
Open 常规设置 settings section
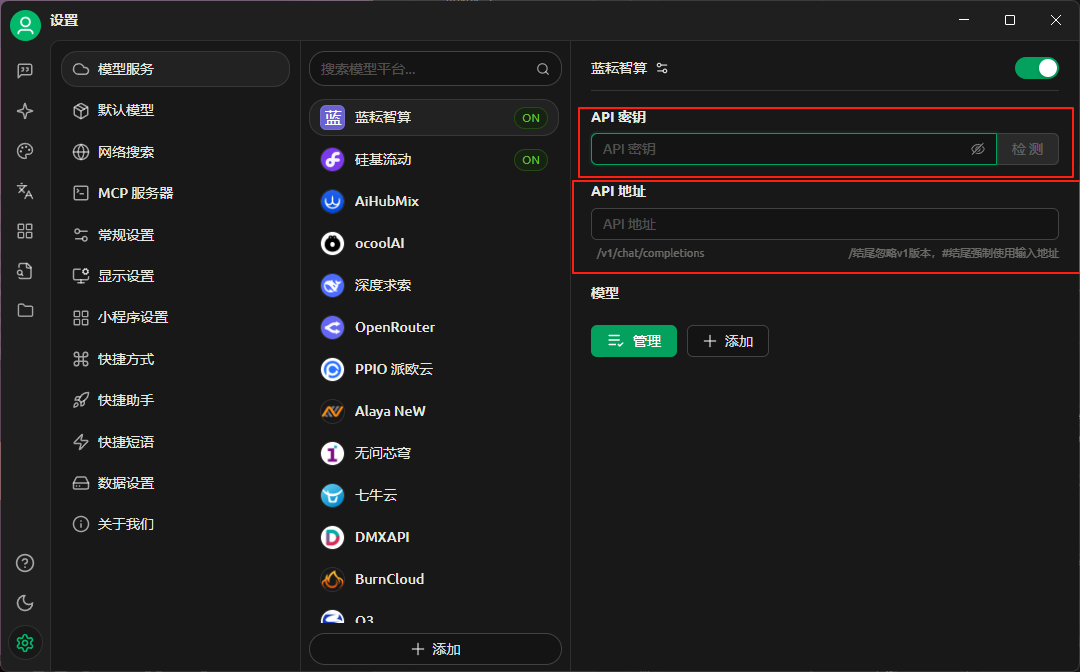176,235
